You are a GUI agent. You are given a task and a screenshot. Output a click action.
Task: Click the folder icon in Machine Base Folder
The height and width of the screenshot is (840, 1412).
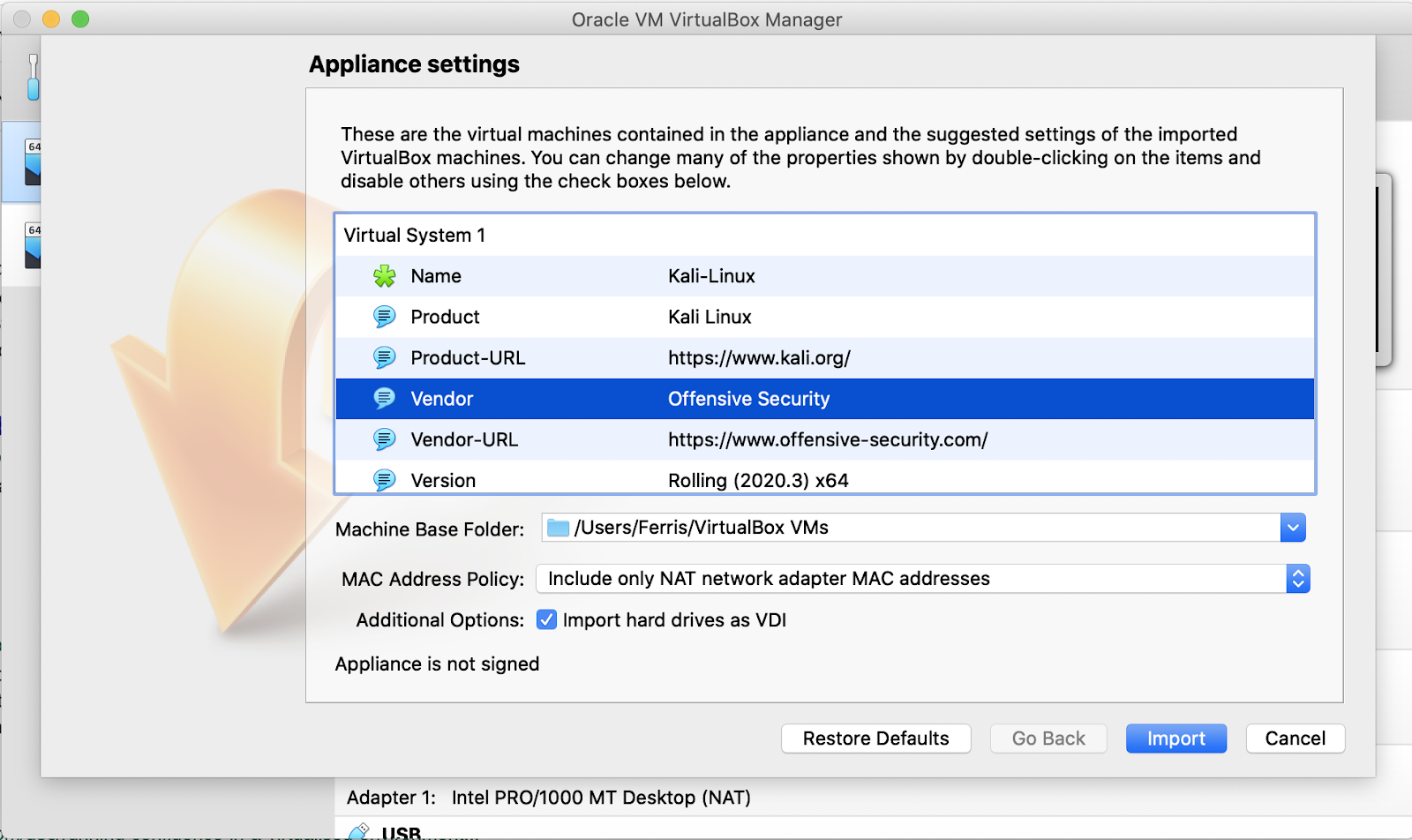coord(558,528)
